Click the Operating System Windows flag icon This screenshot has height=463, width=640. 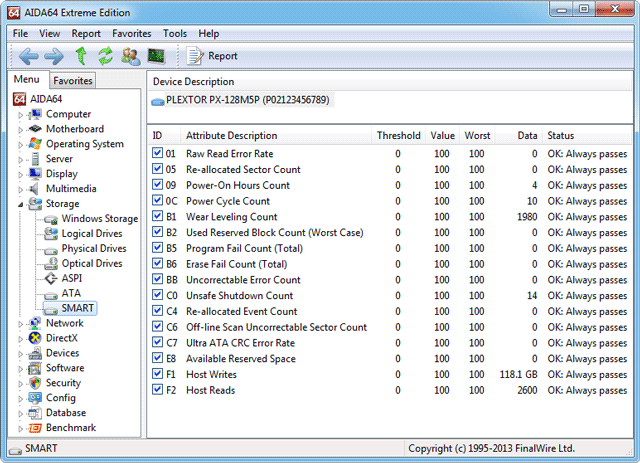[x=35, y=144]
